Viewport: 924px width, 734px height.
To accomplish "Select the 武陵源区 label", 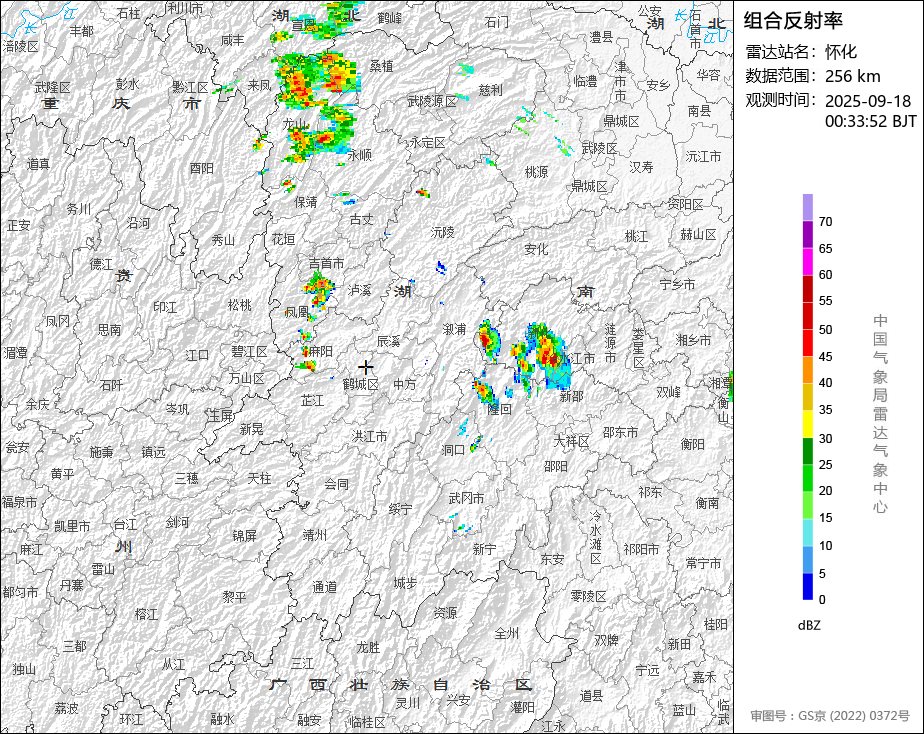I will (x=432, y=101).
